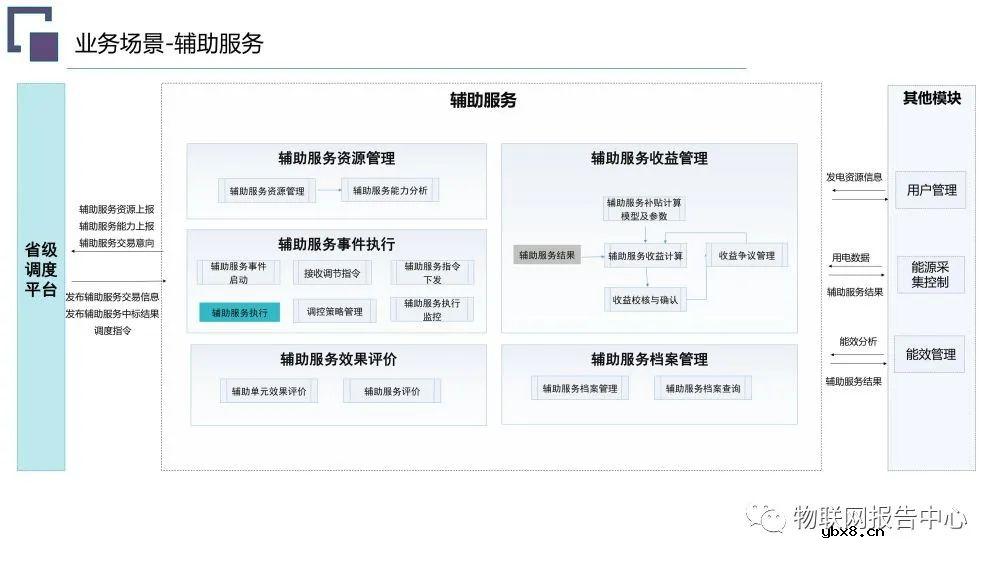This screenshot has height=562, width=1000.
Task: Click the 用电数据 label
Action: tap(850, 257)
